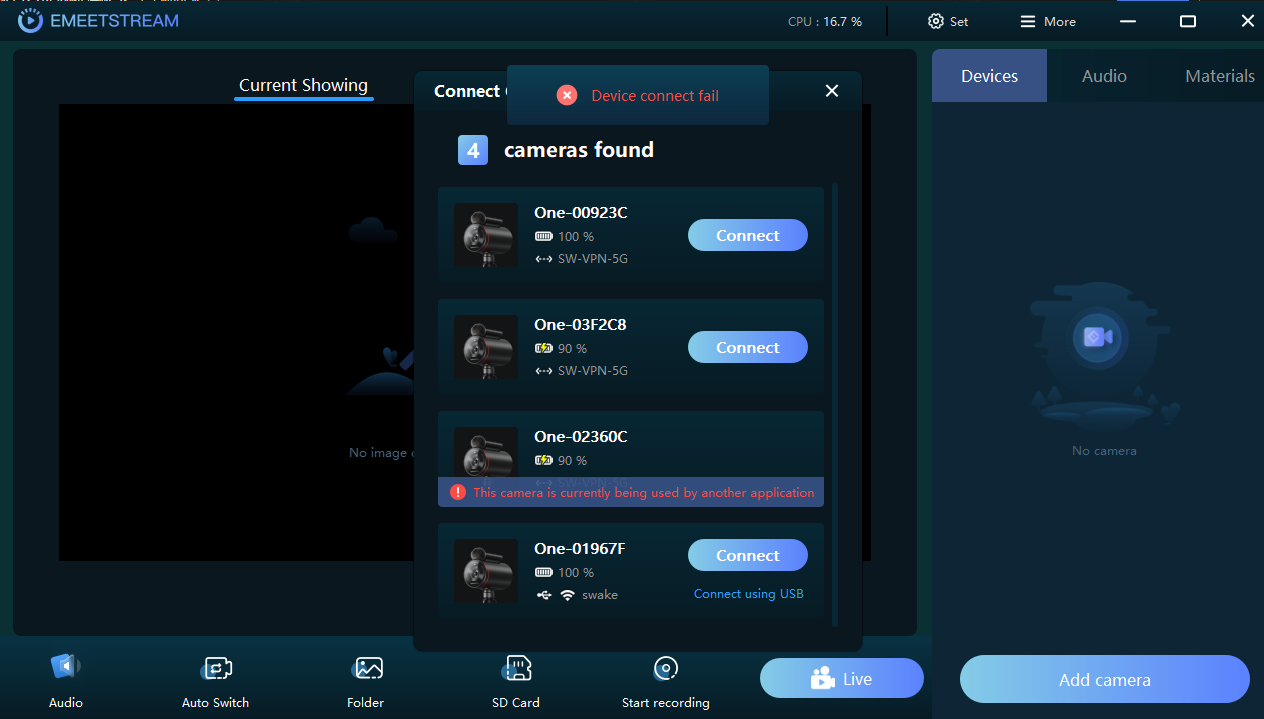1264x719 pixels.
Task: Open the Audio mixer icon in bottom toolbar
Action: pos(65,668)
